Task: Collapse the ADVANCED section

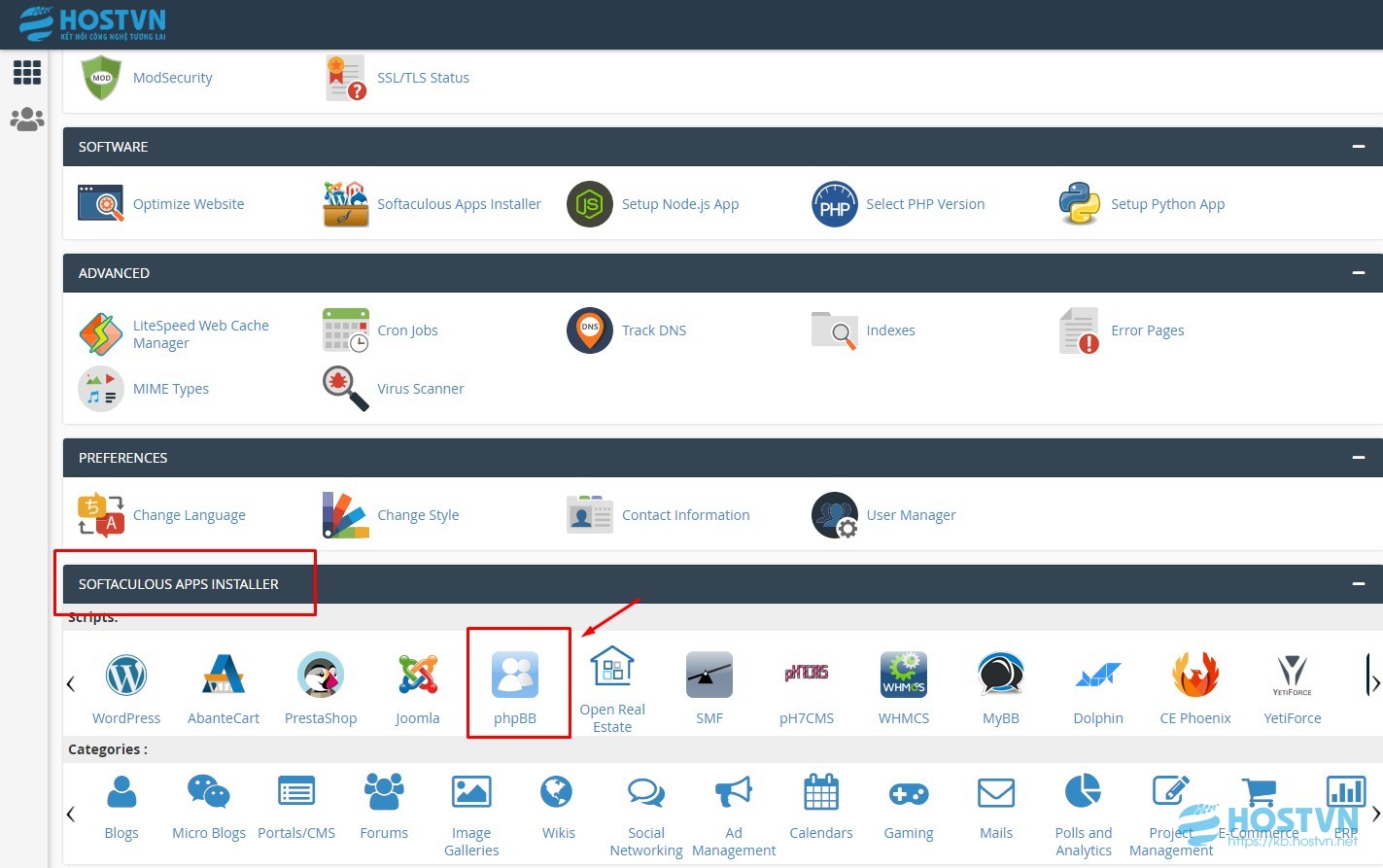Action: pyautogui.click(x=1359, y=273)
